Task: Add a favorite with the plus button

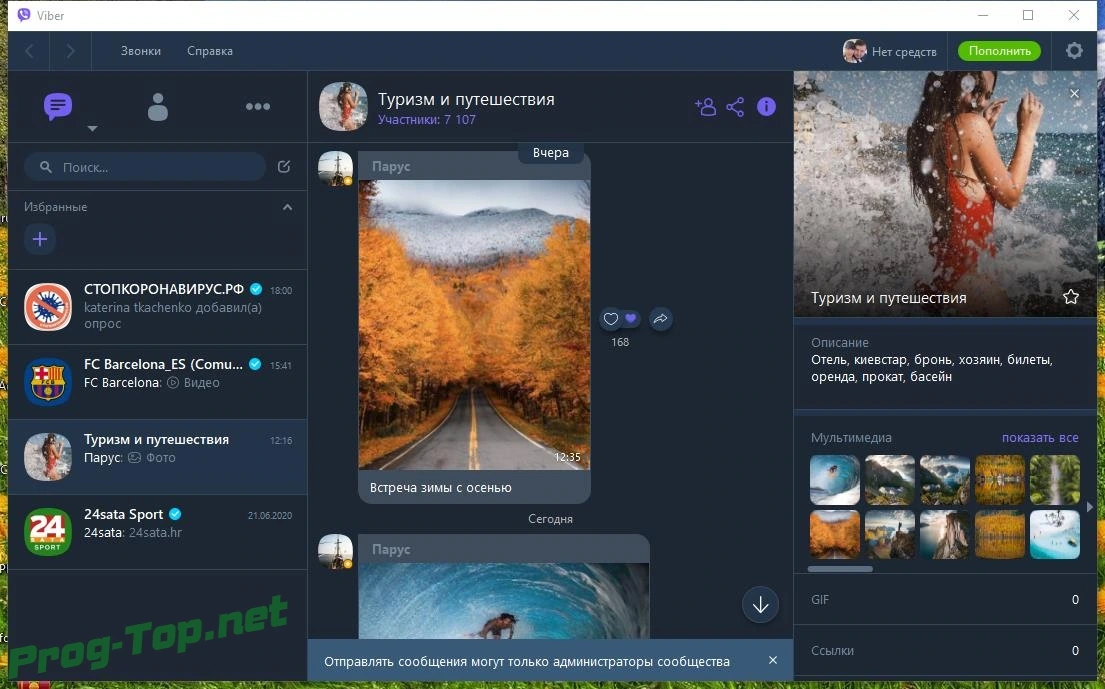Action: [x=40, y=239]
